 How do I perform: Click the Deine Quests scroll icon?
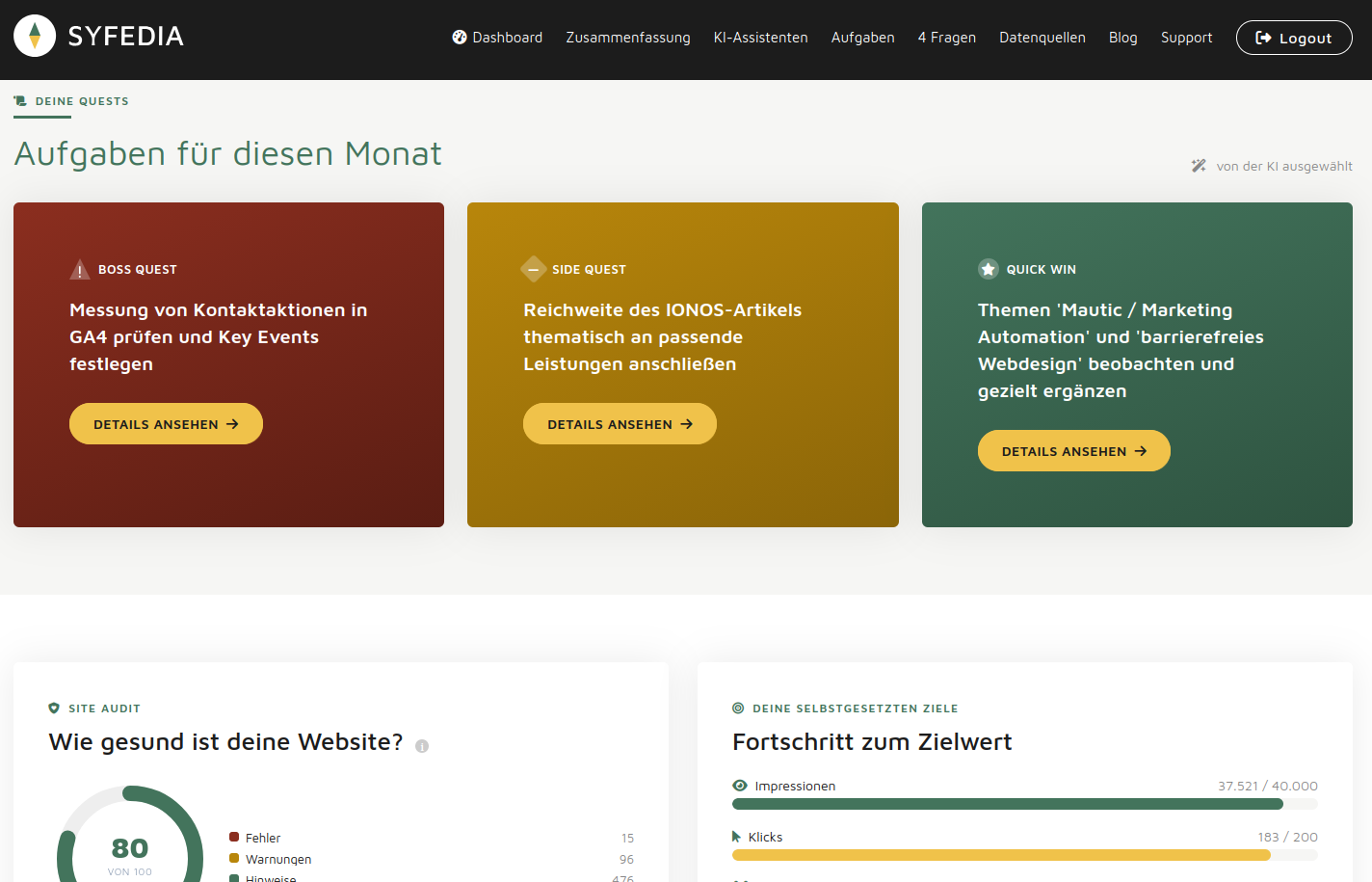(x=20, y=101)
